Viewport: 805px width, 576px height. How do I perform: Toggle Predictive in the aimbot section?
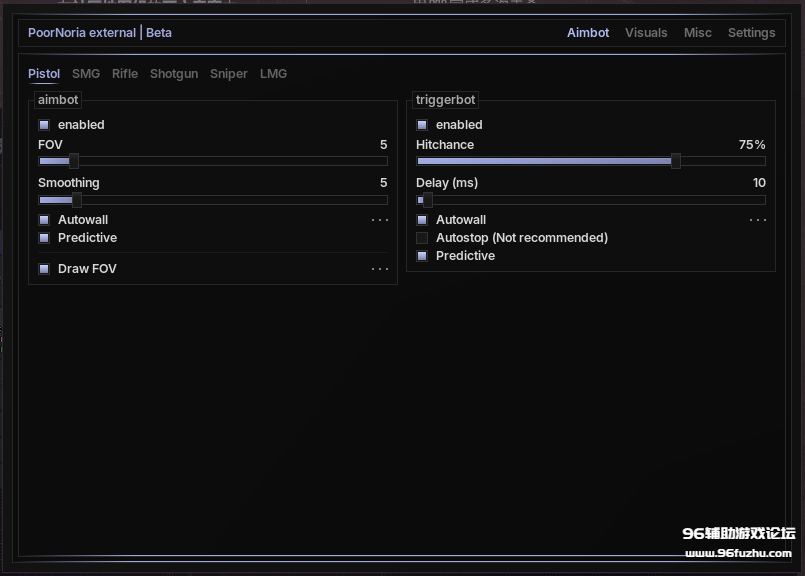pyautogui.click(x=44, y=238)
